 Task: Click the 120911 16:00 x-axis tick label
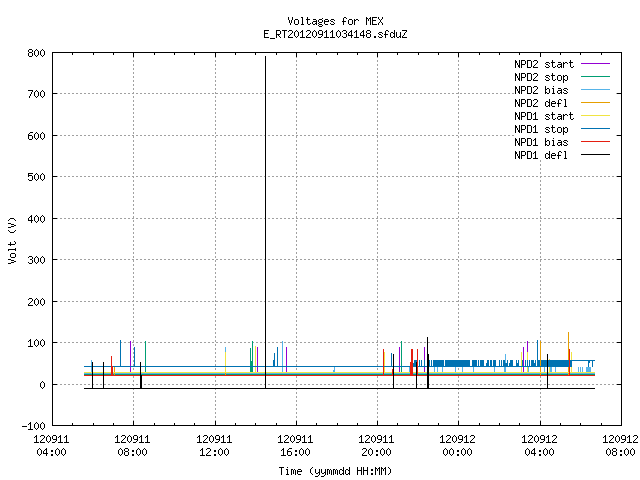coord(295,446)
